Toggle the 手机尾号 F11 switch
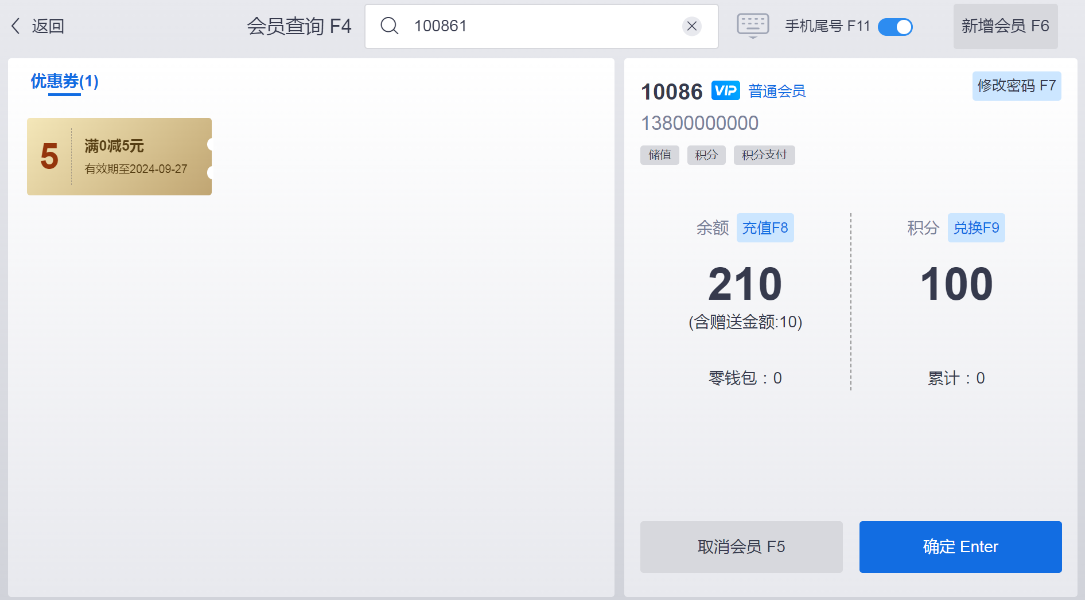This screenshot has width=1085, height=600. click(895, 27)
